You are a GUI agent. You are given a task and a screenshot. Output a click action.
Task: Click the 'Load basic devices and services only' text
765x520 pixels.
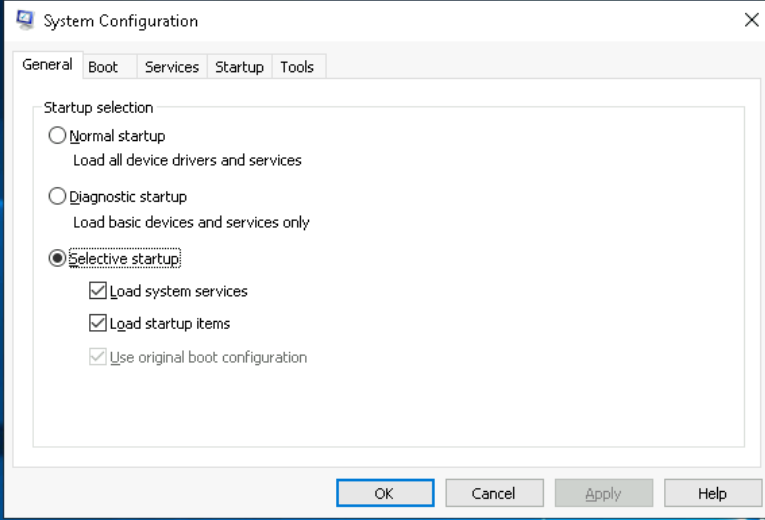tap(191, 222)
